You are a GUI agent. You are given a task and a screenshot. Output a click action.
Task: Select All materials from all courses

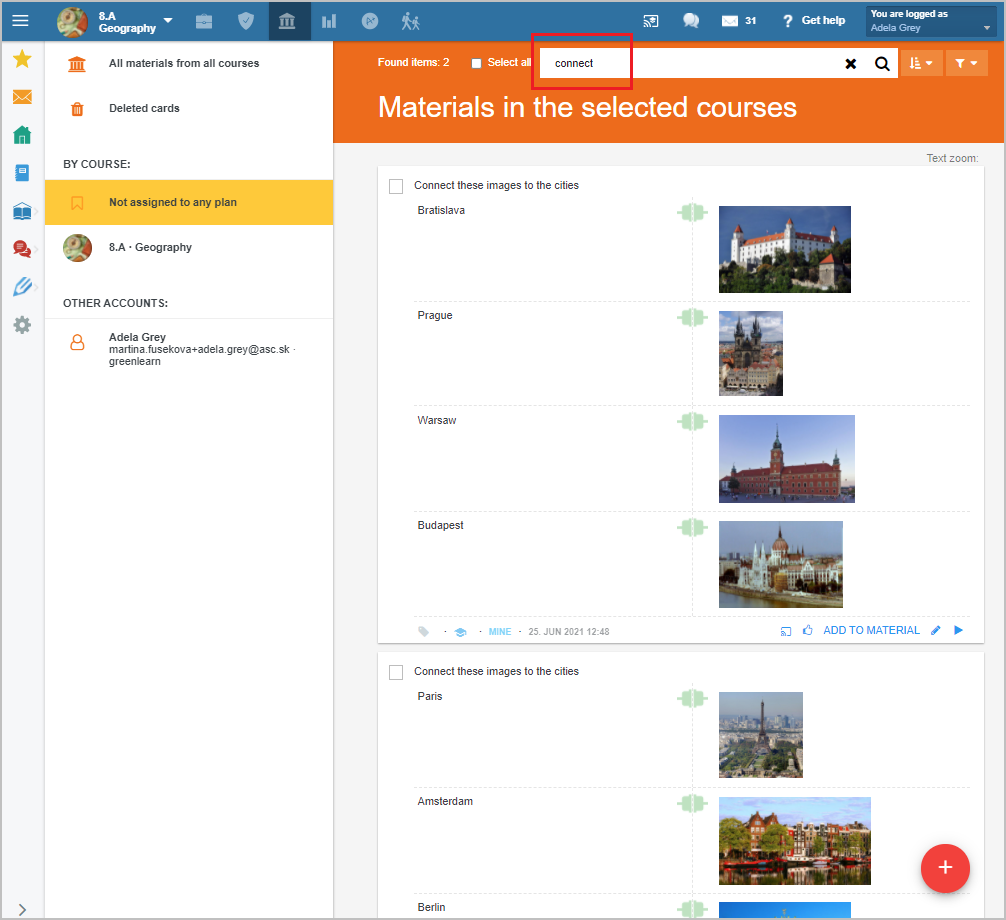point(189,64)
